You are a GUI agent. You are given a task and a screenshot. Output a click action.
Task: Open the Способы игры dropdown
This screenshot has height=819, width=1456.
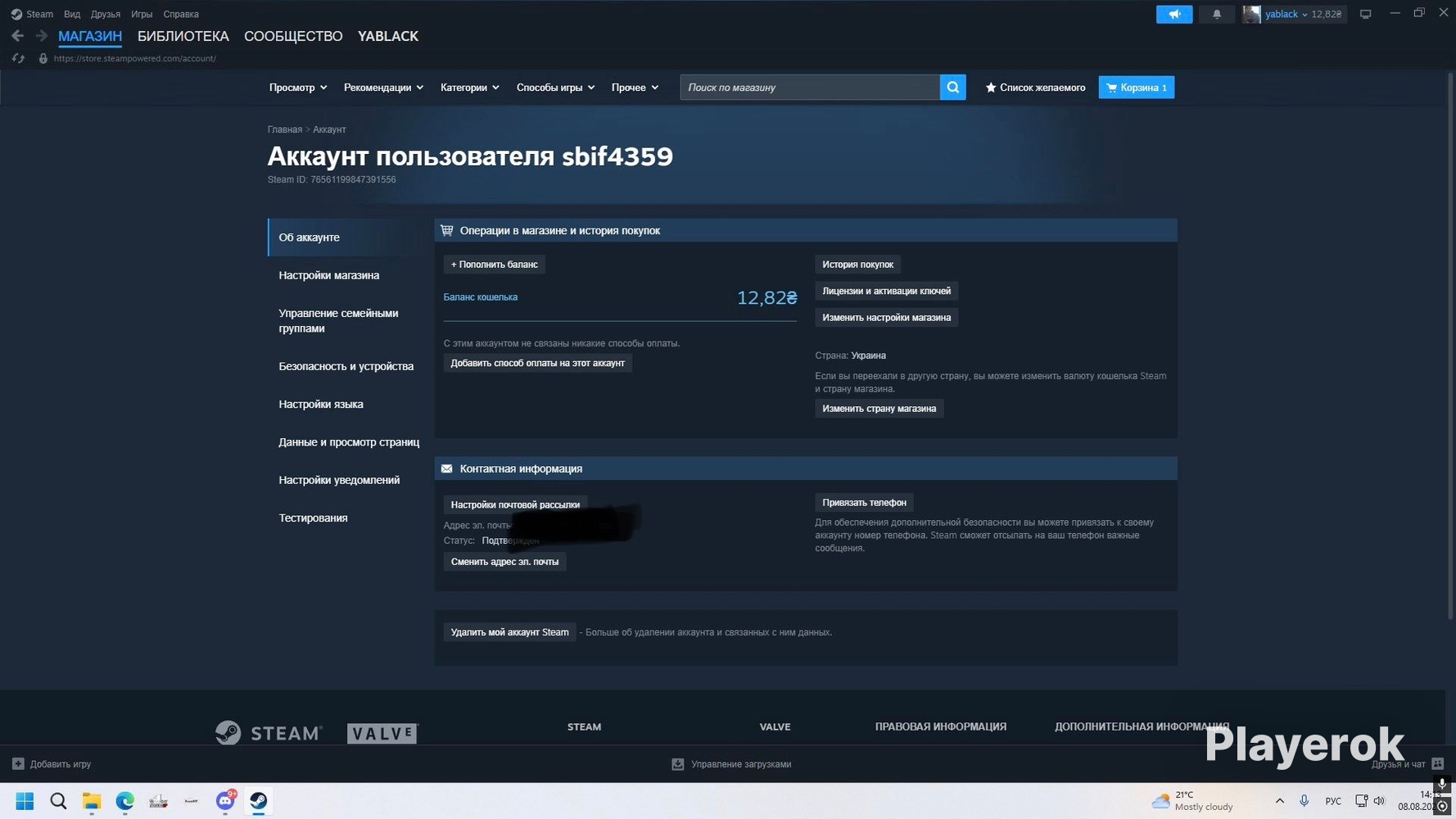click(x=555, y=88)
